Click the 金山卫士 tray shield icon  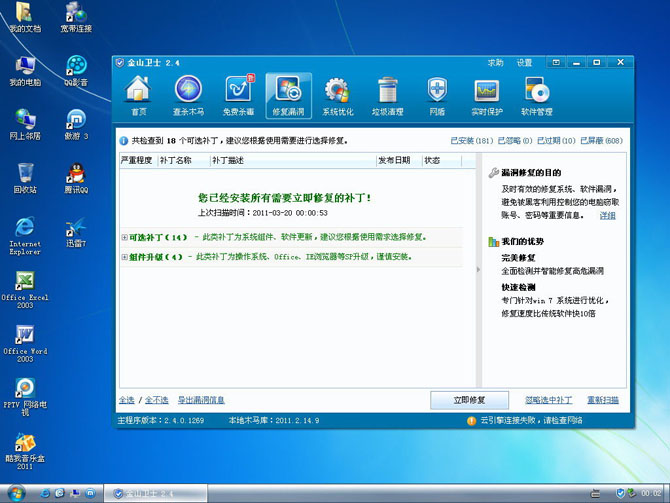coord(620,494)
